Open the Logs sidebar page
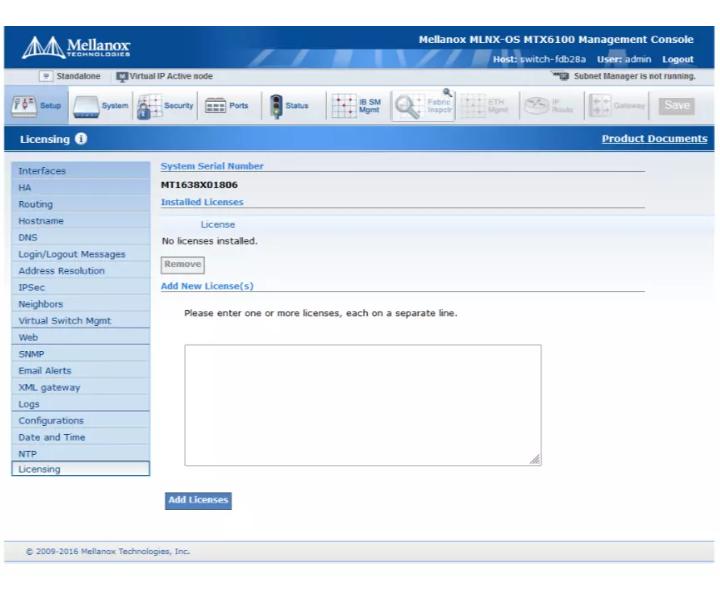The image size is (720, 600). tap(80, 404)
